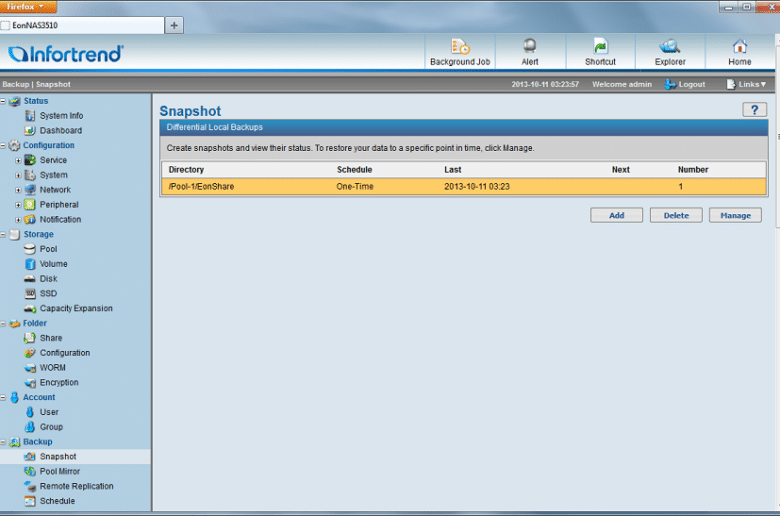
Task: Click the Encryption icon
Action: click(x=30, y=383)
